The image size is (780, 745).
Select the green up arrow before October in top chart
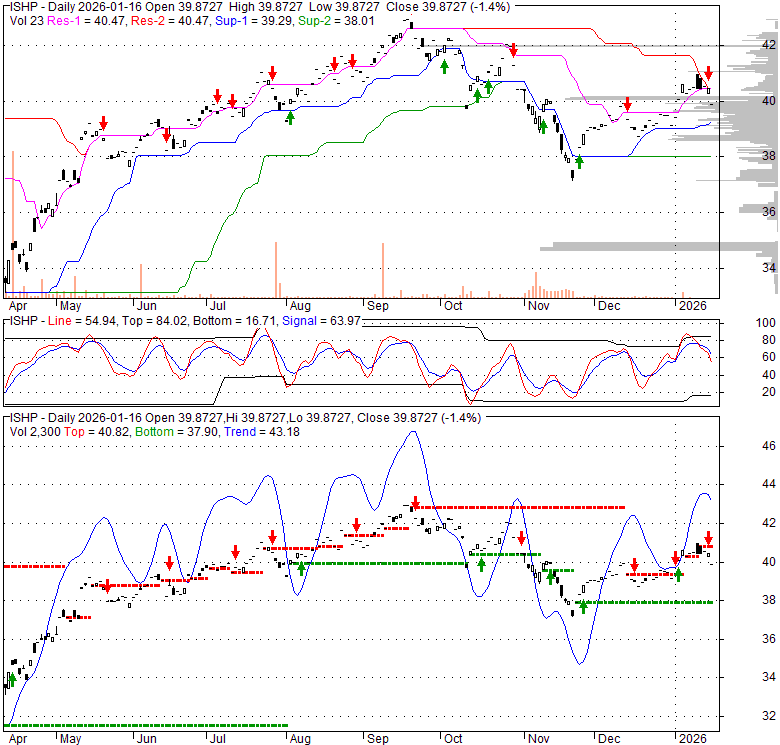coord(444,65)
